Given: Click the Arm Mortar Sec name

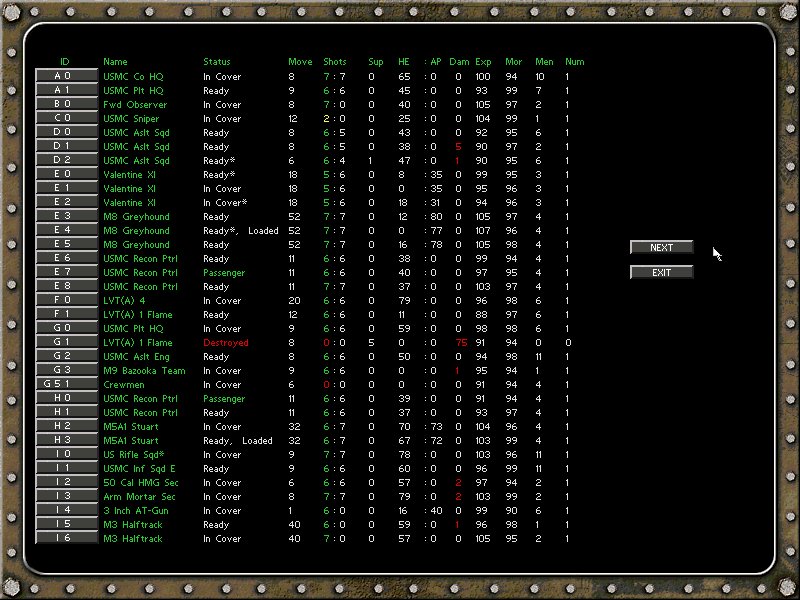Looking at the screenshot, I should [x=139, y=497].
